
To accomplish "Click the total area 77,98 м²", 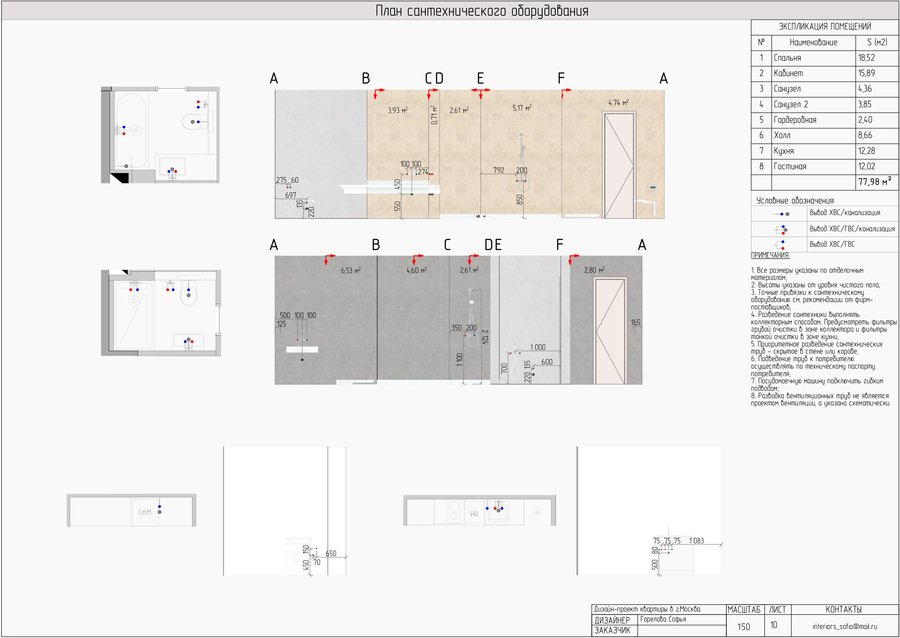I will coord(875,182).
